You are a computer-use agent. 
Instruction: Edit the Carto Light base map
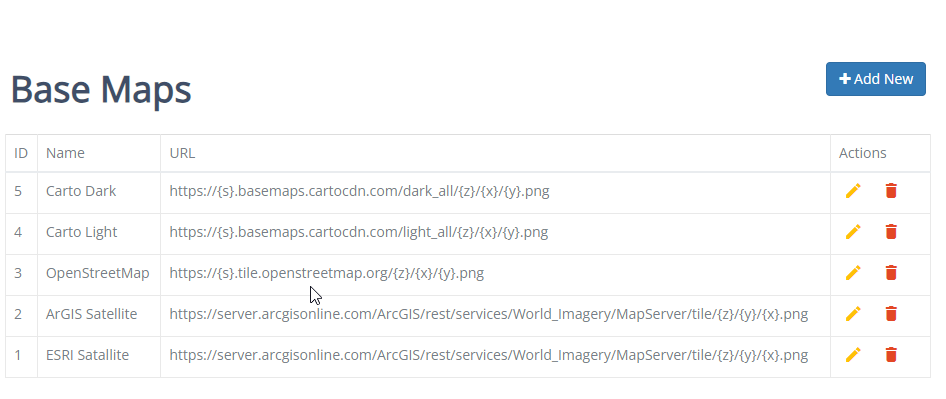click(x=852, y=232)
